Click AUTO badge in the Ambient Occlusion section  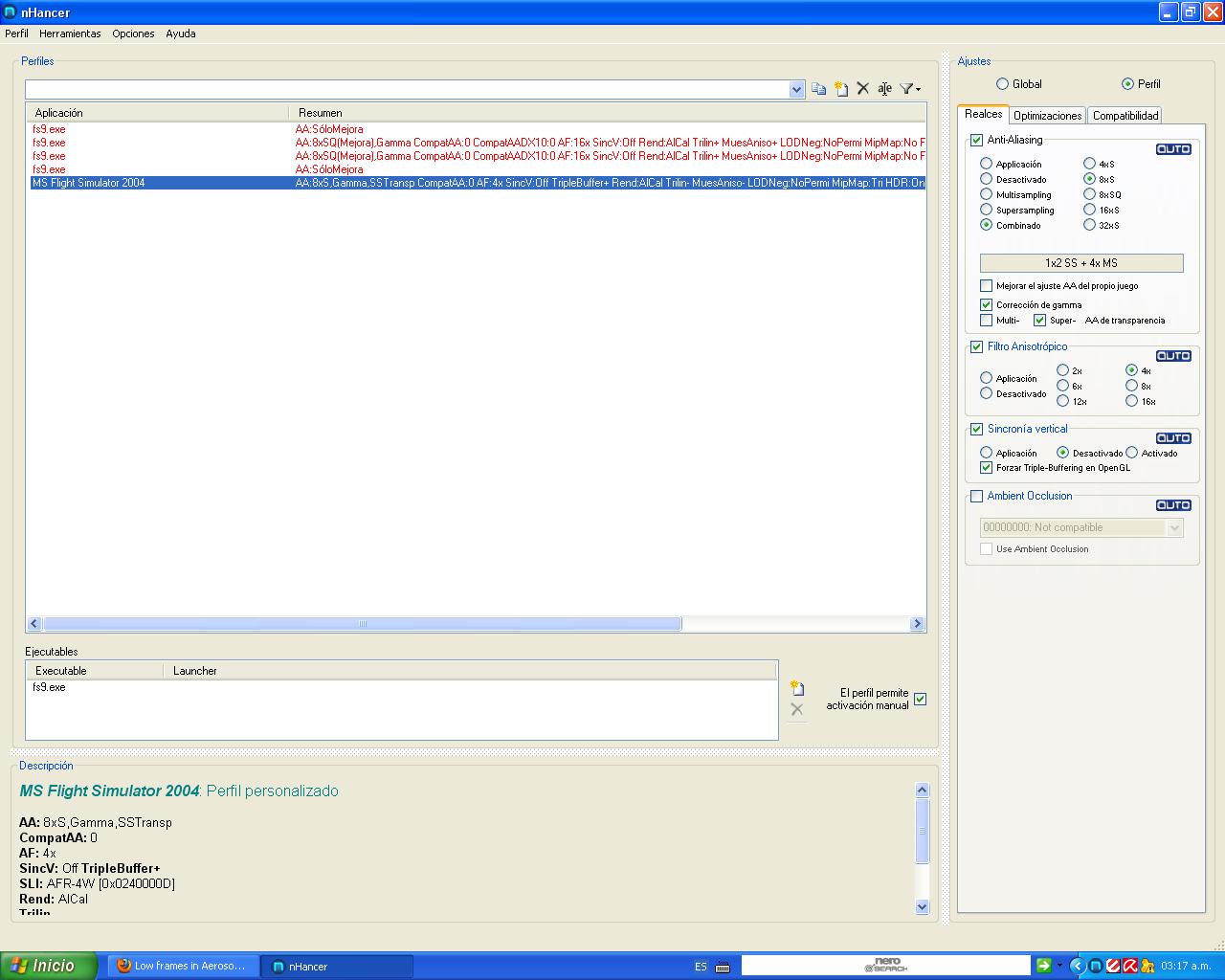coord(1173,504)
